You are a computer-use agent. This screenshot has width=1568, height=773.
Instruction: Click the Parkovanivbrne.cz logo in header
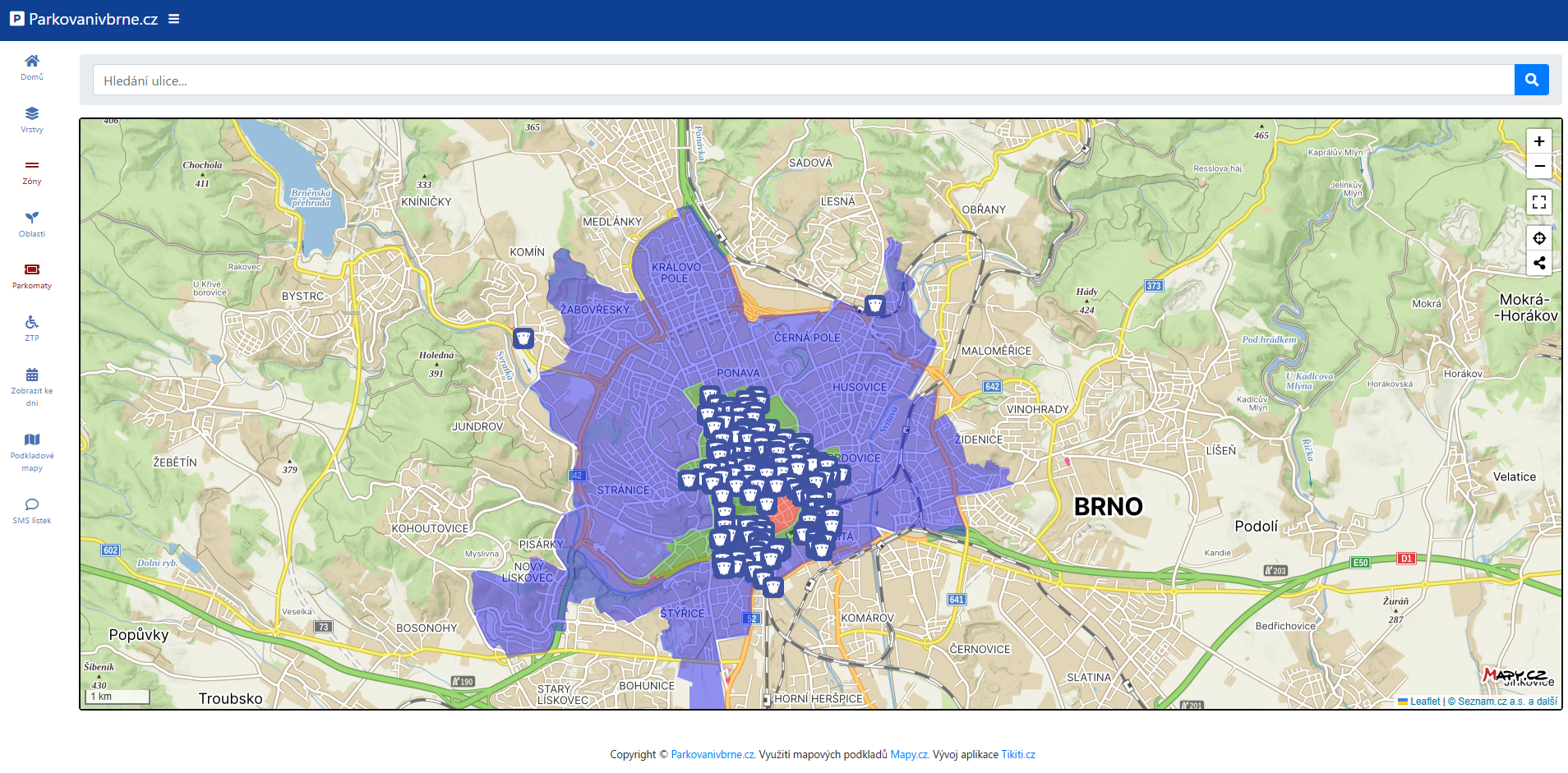(x=84, y=19)
